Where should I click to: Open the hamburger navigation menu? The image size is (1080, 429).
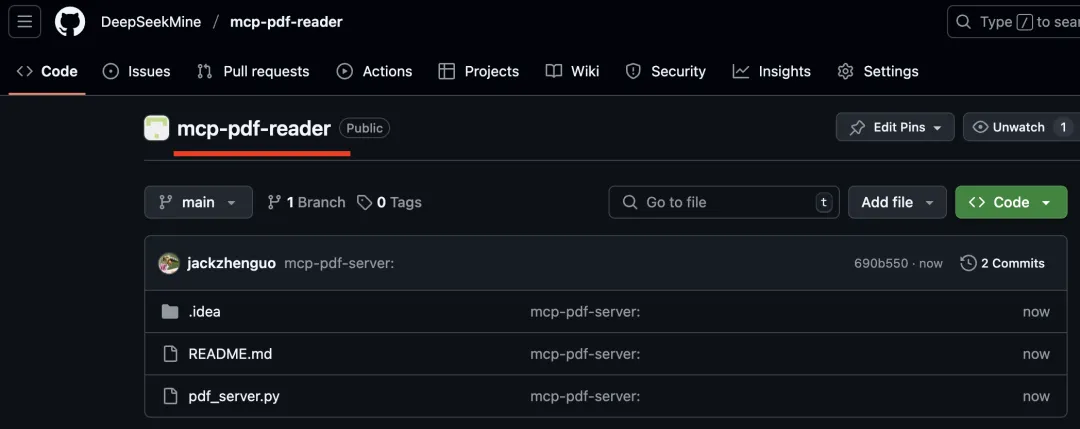25,22
